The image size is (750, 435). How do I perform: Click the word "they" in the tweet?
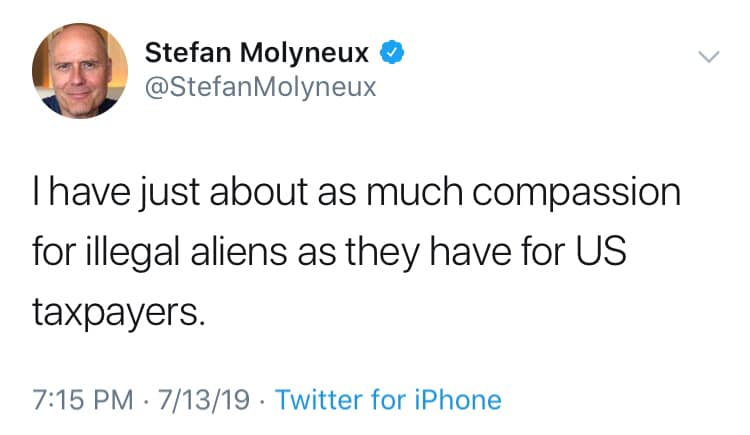[392, 252]
